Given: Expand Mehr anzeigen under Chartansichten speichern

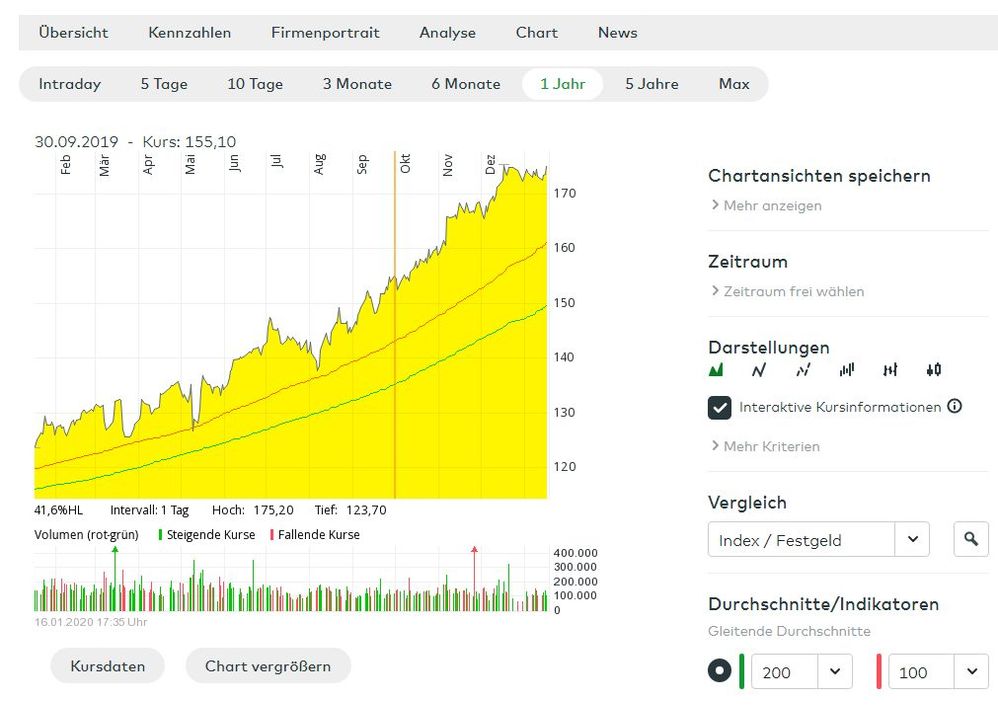Looking at the screenshot, I should tap(766, 205).
